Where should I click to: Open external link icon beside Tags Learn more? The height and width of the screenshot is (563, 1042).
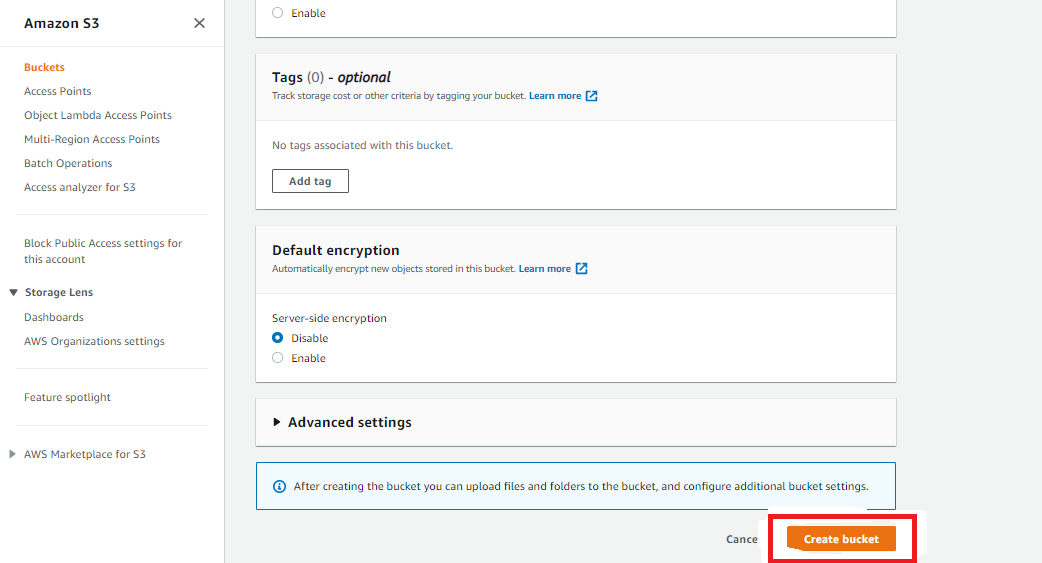[x=591, y=96]
